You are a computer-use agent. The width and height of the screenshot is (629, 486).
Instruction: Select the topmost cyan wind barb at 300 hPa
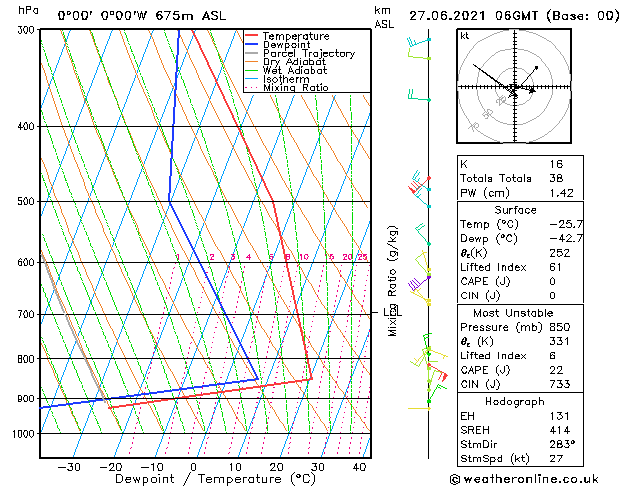419,42
